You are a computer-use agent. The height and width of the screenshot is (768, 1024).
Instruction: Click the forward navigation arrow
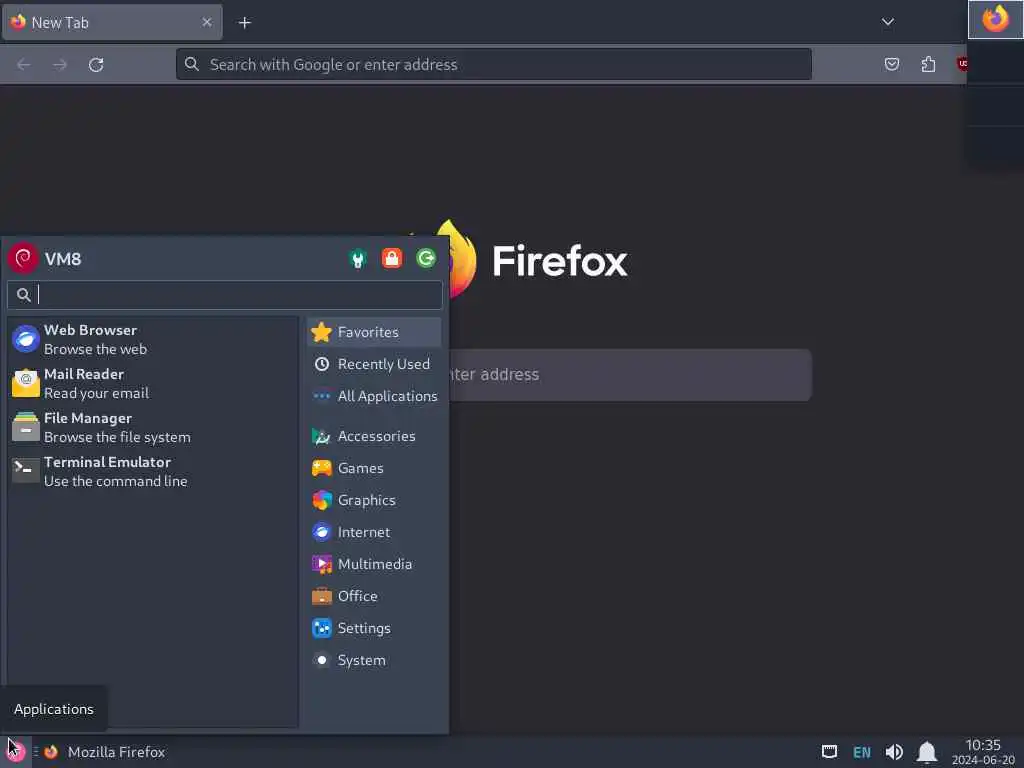click(59, 64)
